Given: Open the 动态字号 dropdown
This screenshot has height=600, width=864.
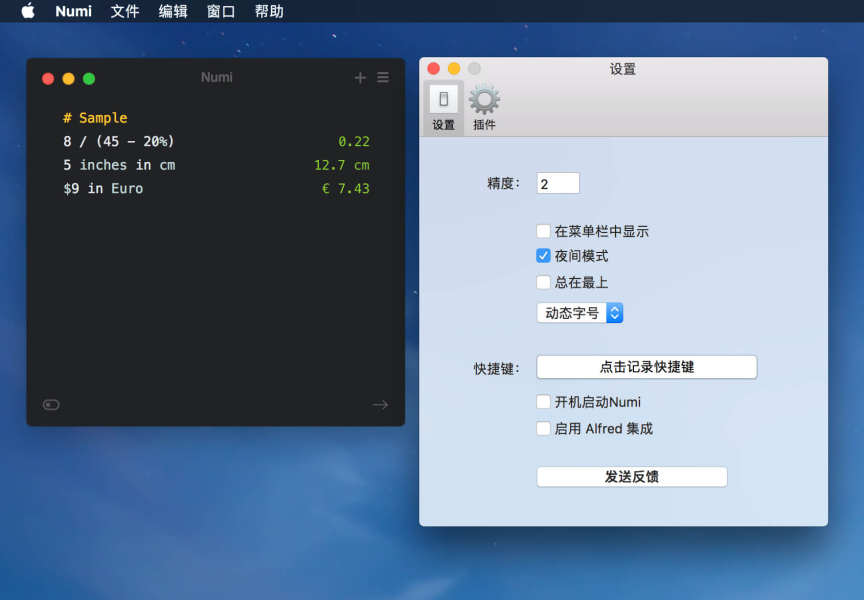Looking at the screenshot, I should click(x=580, y=313).
